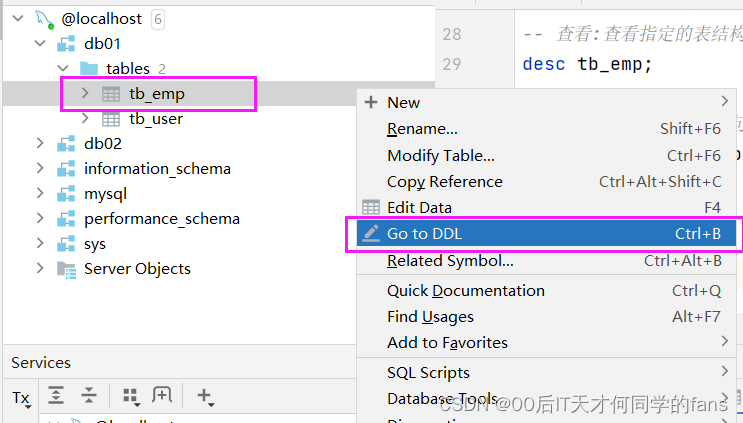This screenshot has width=743, height=423.
Task: Click Open in New Tab services icon
Action: [162, 395]
